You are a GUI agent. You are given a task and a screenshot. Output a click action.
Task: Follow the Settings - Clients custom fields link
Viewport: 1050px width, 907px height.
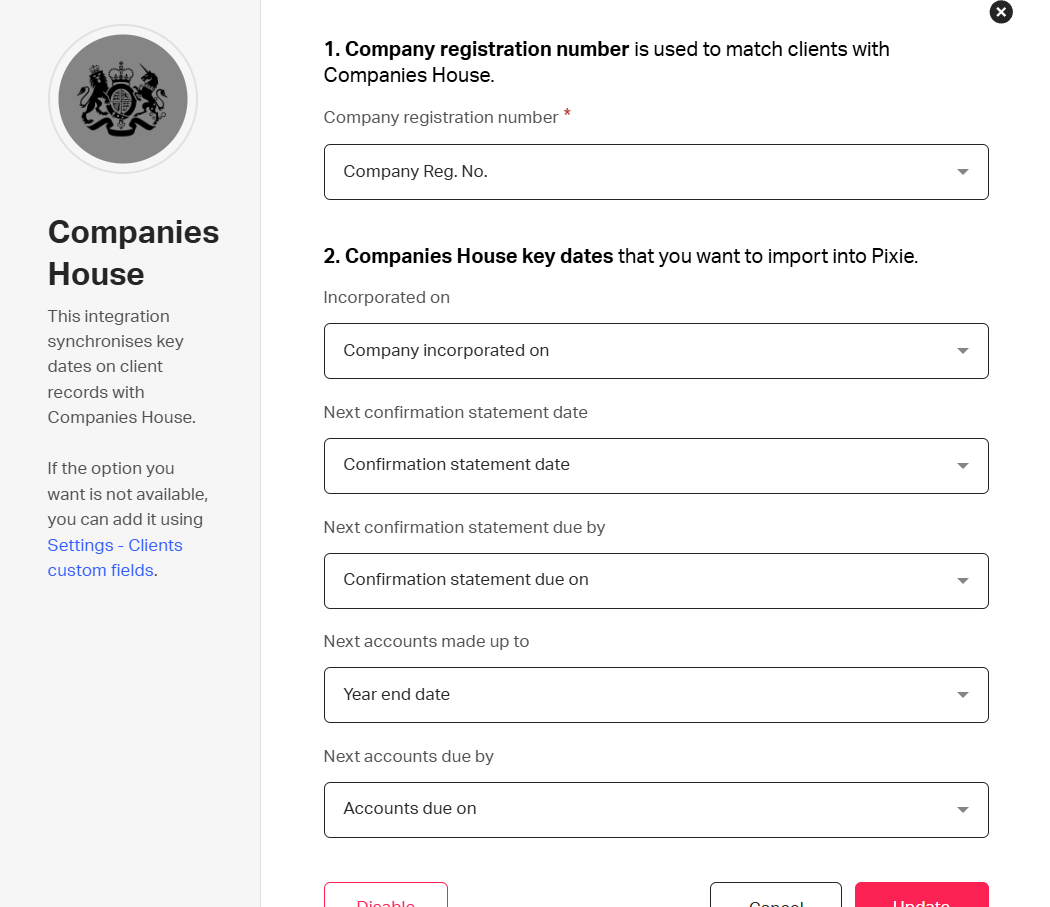[115, 558]
